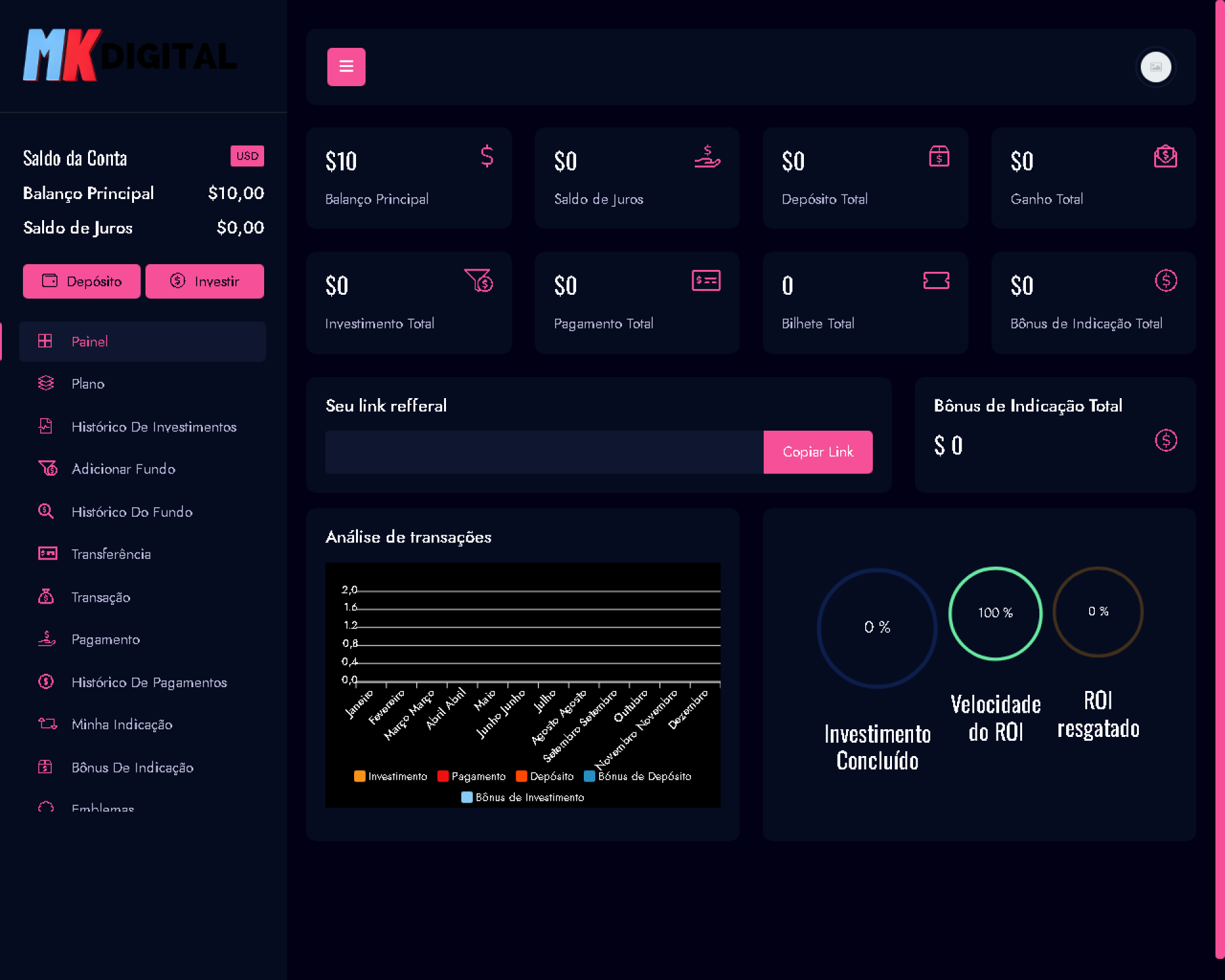This screenshot has height=980, width=1225.
Task: Click the referral link input field
Action: tap(544, 452)
